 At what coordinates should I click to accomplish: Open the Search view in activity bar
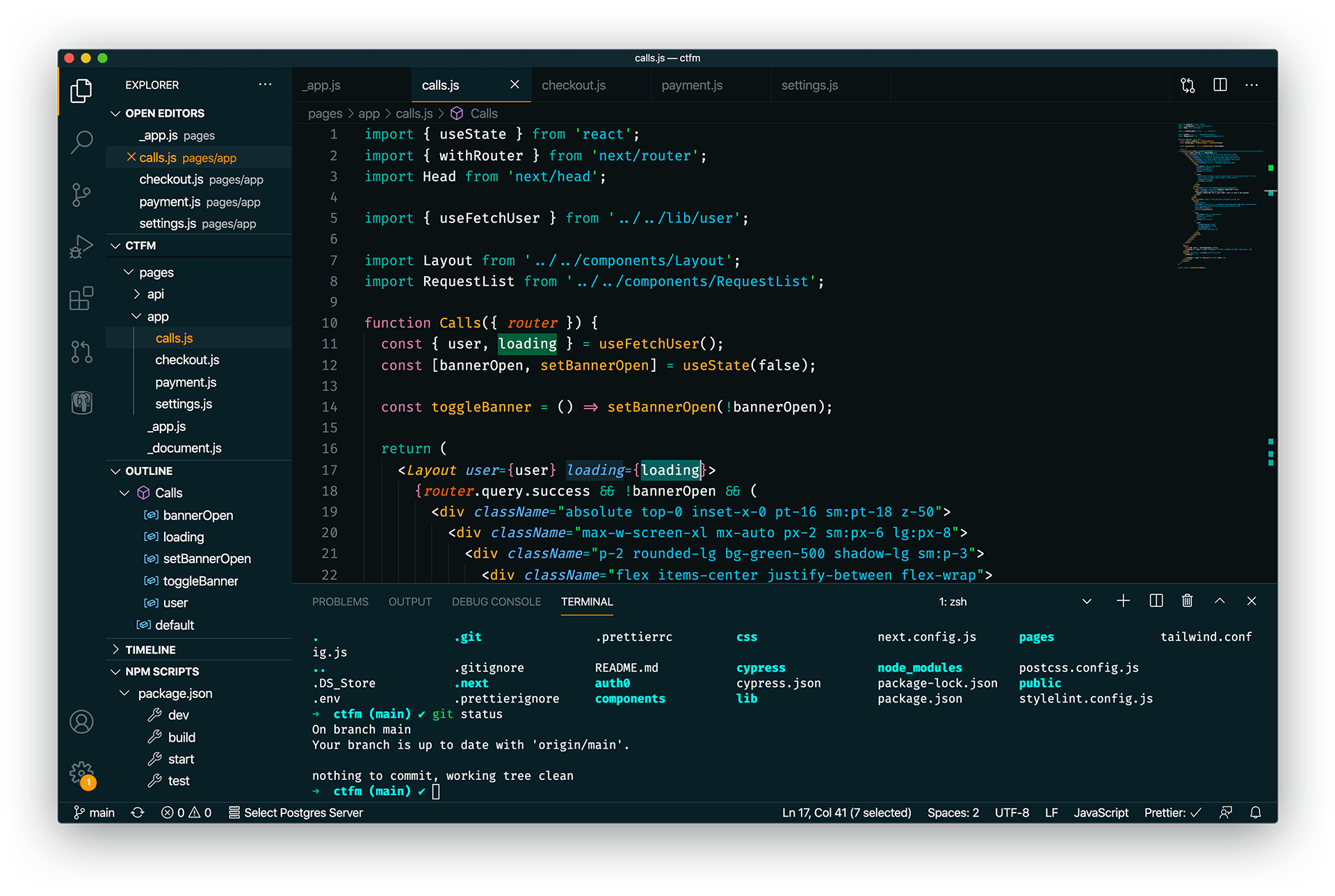(81, 142)
